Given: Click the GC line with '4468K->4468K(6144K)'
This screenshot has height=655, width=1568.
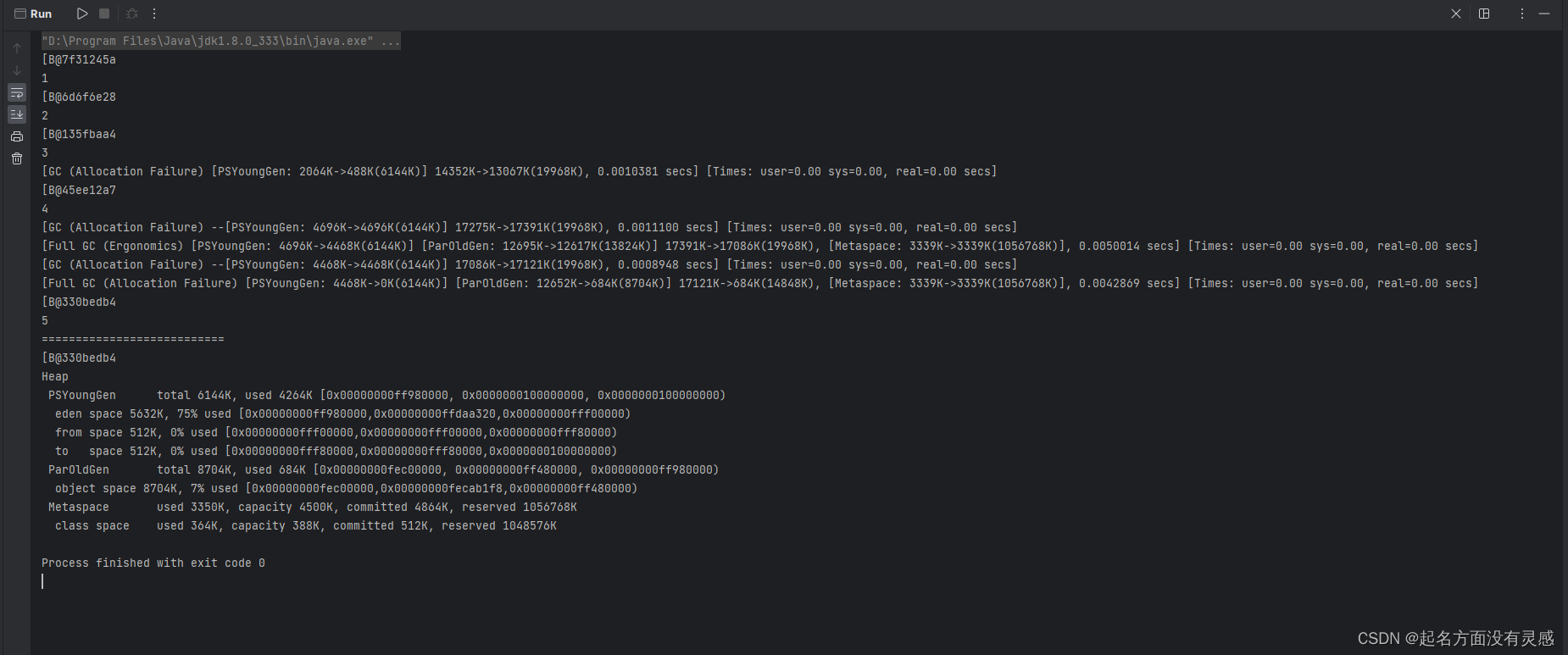Looking at the screenshot, I should pyautogui.click(x=530, y=264).
